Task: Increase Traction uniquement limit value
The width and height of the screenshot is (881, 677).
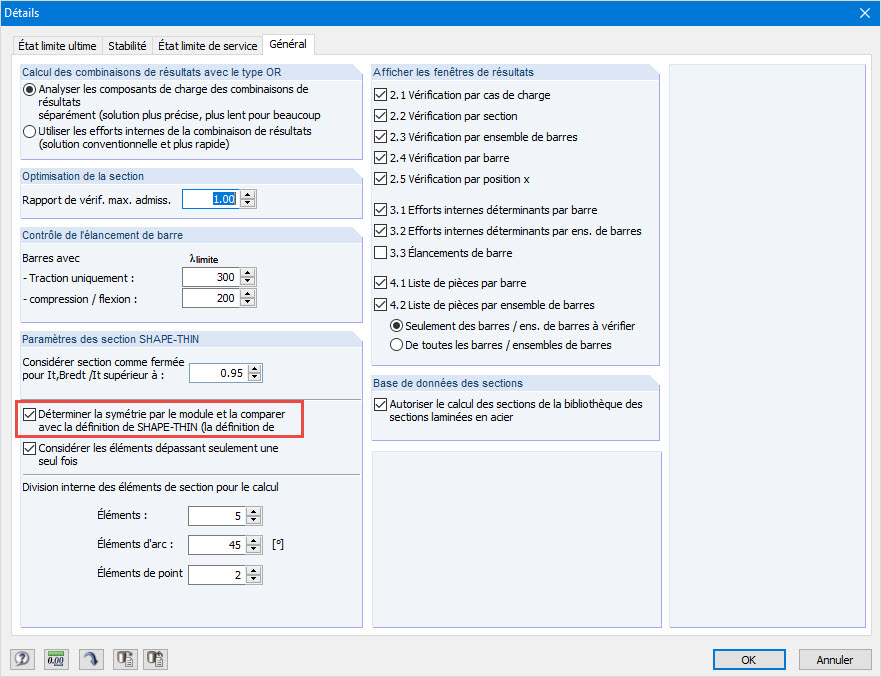Action: click(x=248, y=272)
